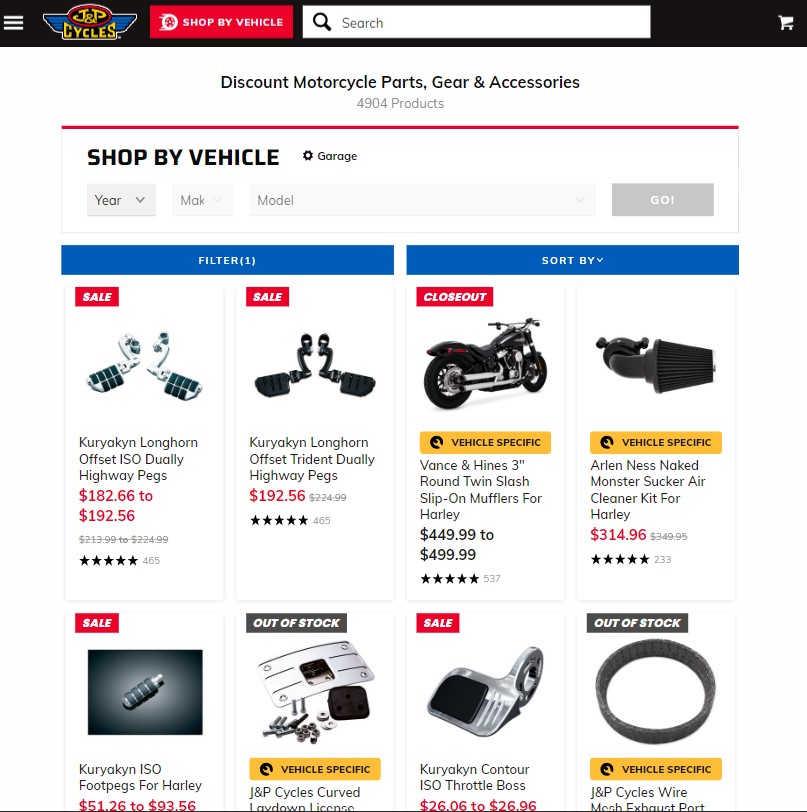Open the Sort By menu
Viewport: 807px width, 812px height.
572,260
